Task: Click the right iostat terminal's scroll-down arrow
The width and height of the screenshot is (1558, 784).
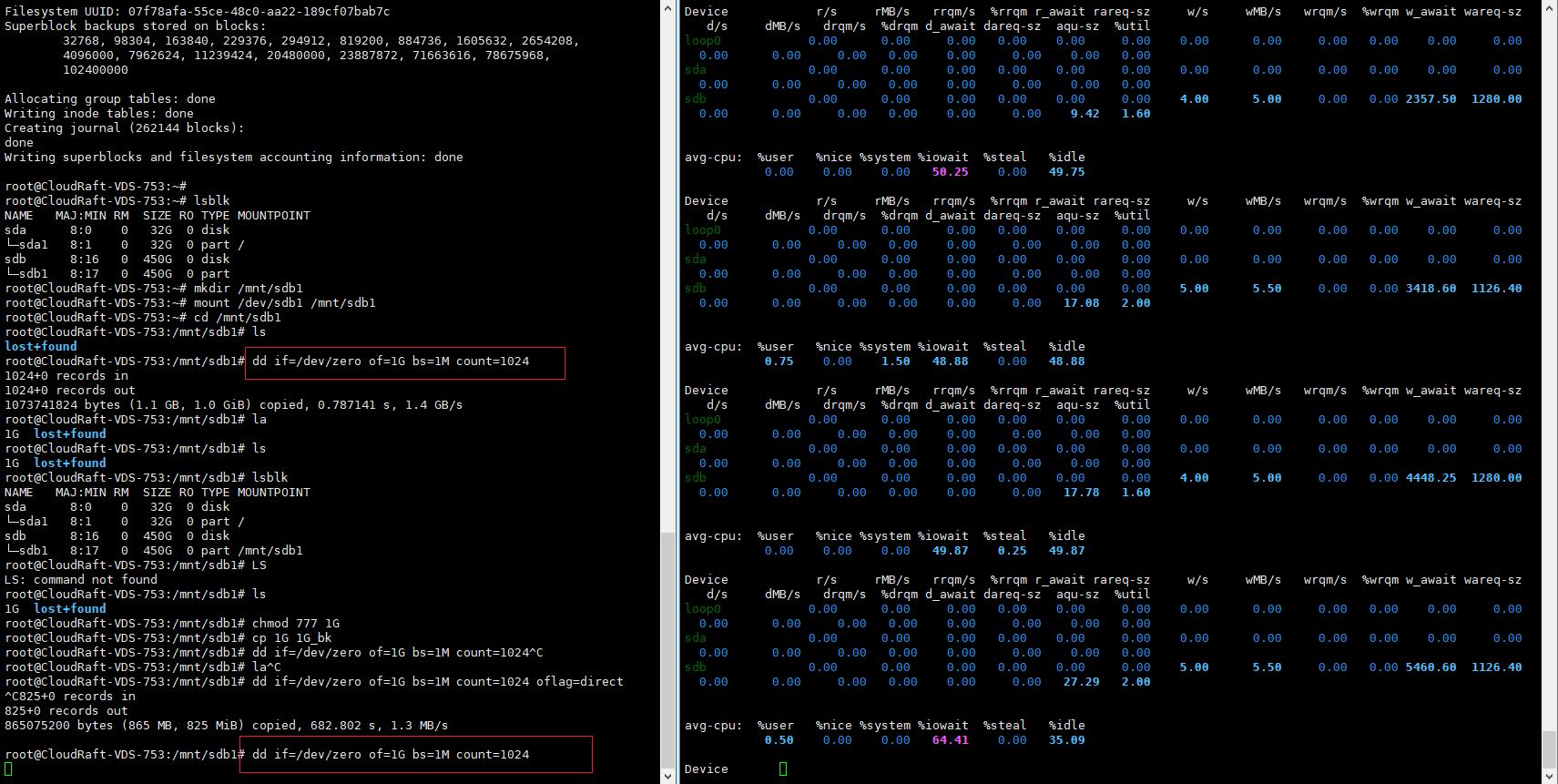Action: (1550, 776)
